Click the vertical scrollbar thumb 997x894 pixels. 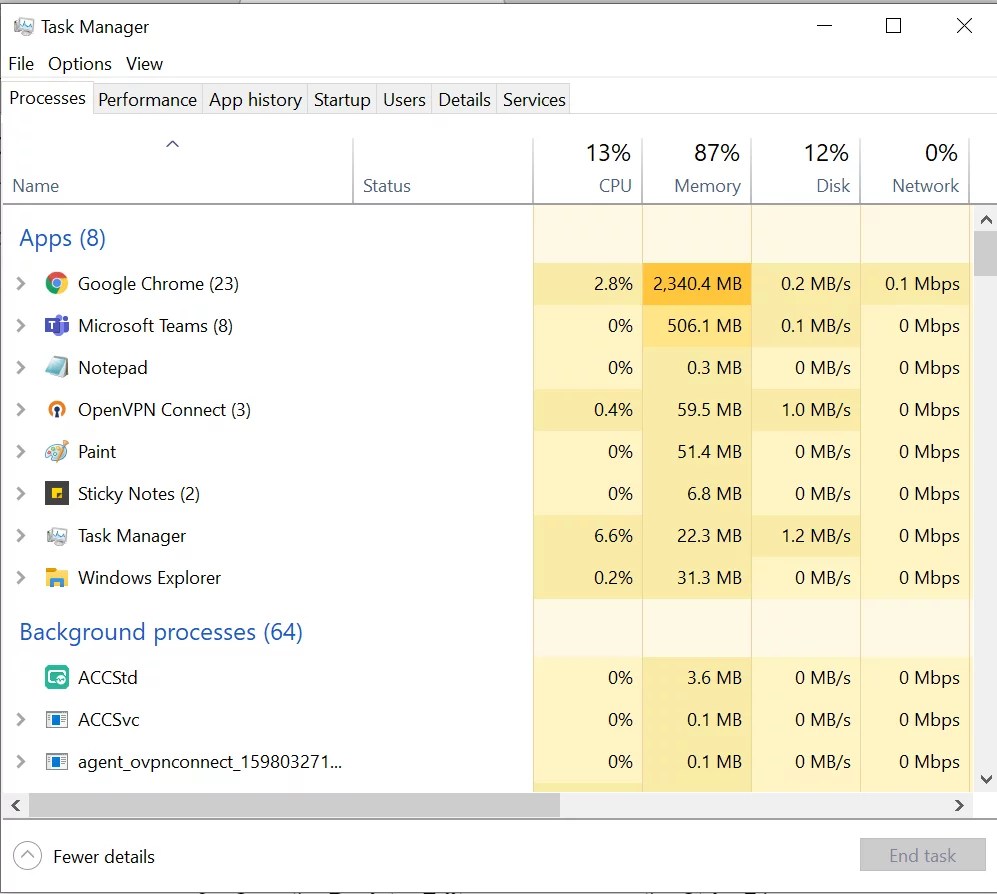tap(986, 254)
